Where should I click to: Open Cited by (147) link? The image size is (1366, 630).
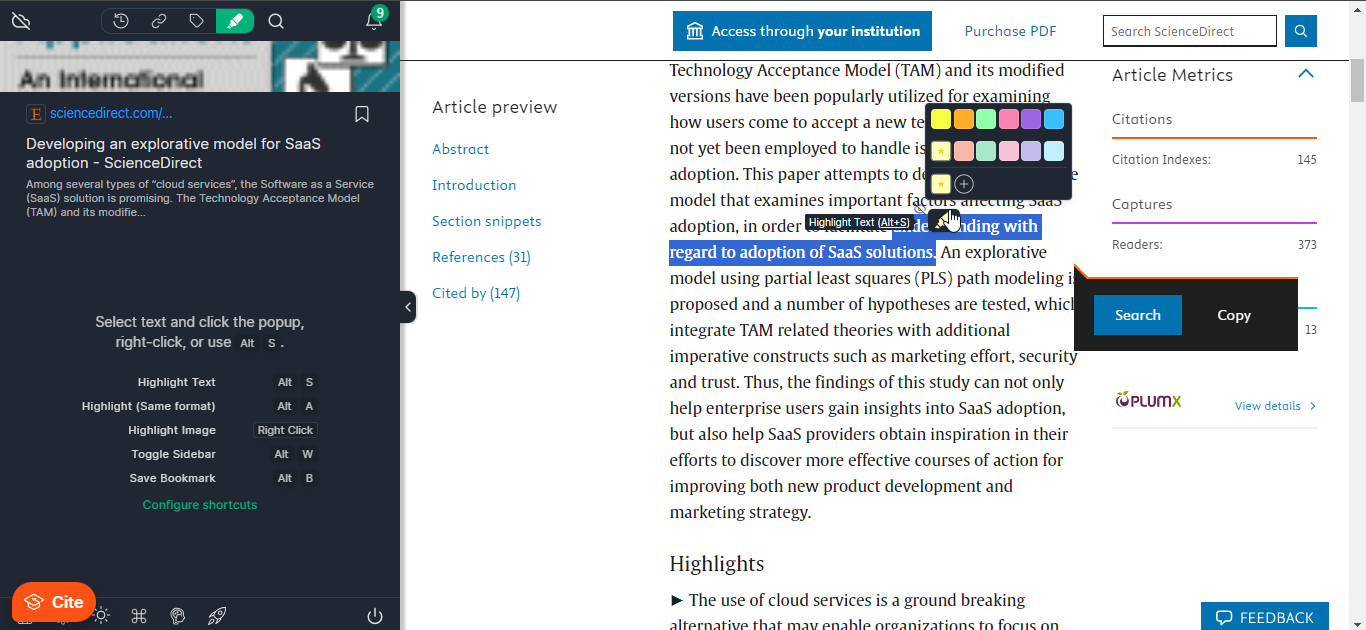tap(476, 293)
